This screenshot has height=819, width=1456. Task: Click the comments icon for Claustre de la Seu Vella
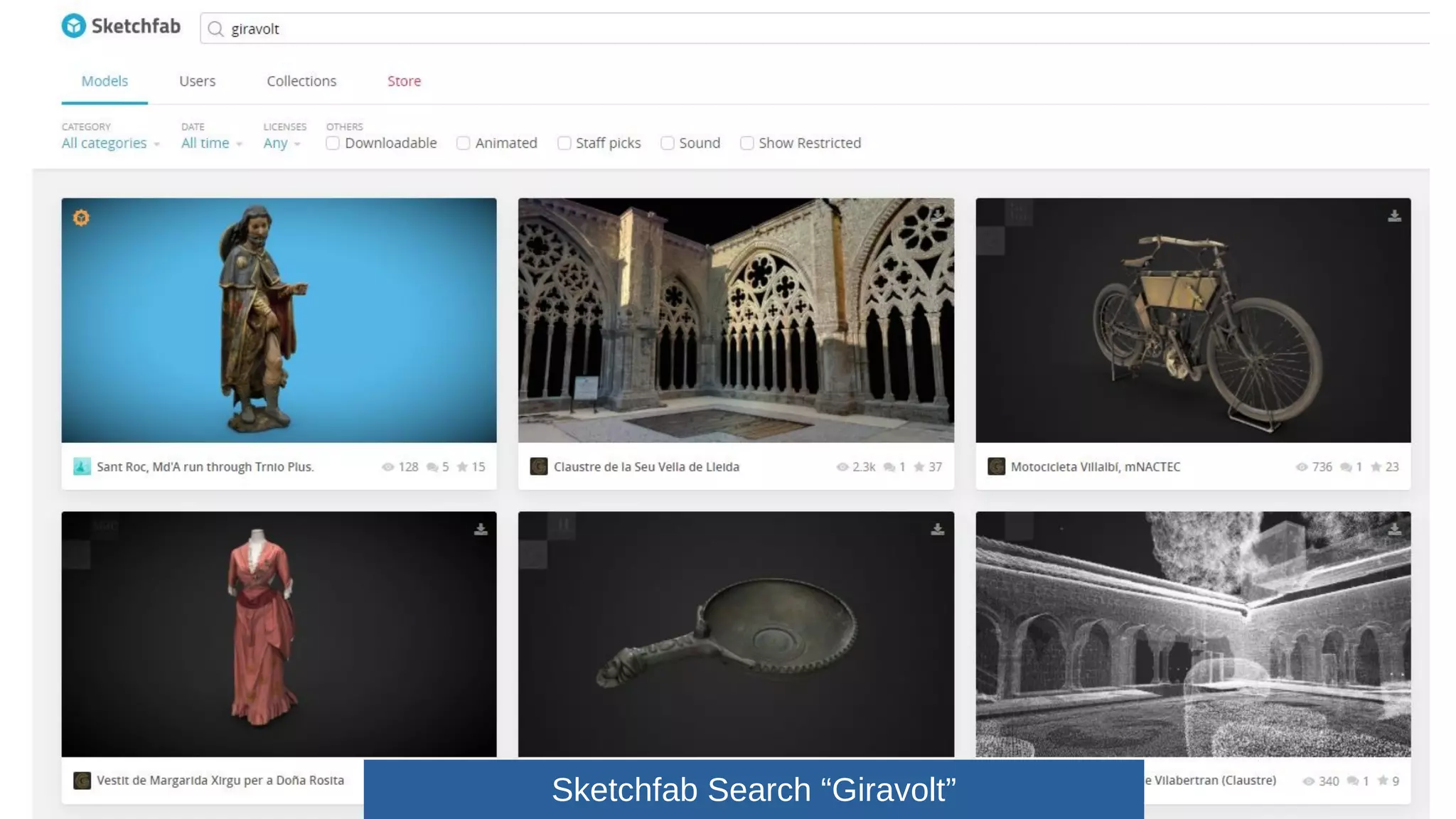(x=889, y=467)
